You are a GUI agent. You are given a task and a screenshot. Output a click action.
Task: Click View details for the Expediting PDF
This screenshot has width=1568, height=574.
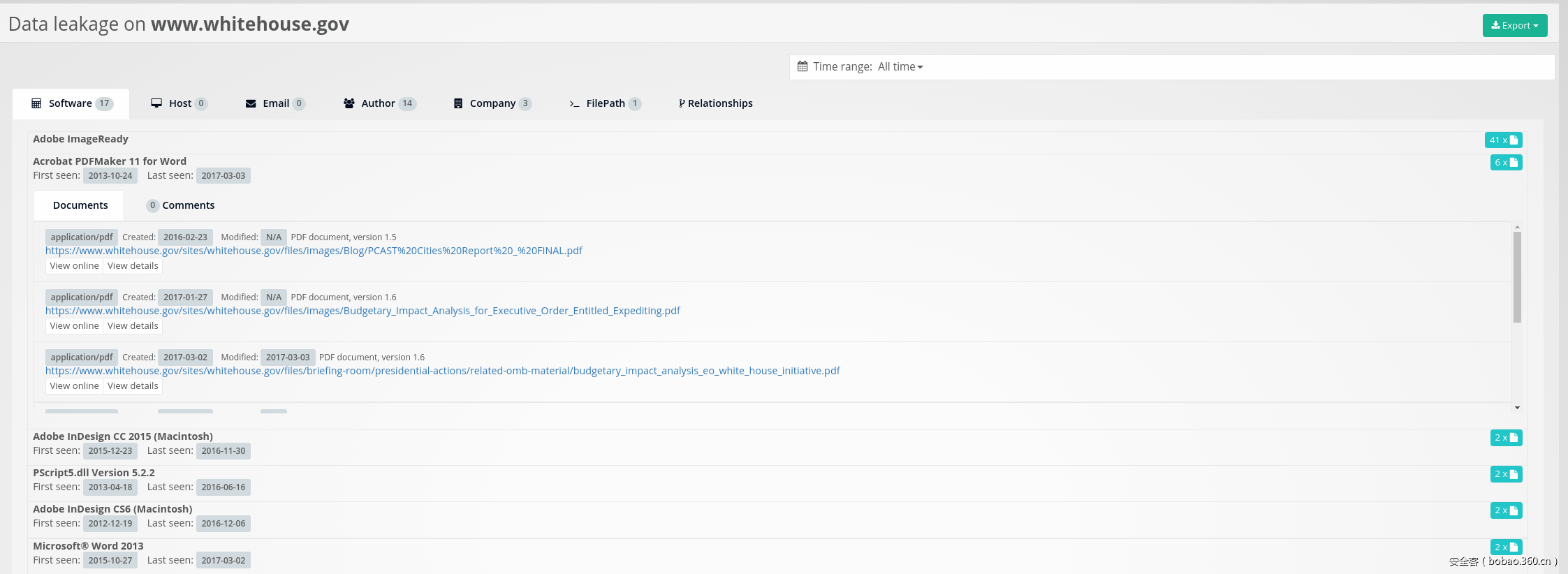tap(133, 326)
